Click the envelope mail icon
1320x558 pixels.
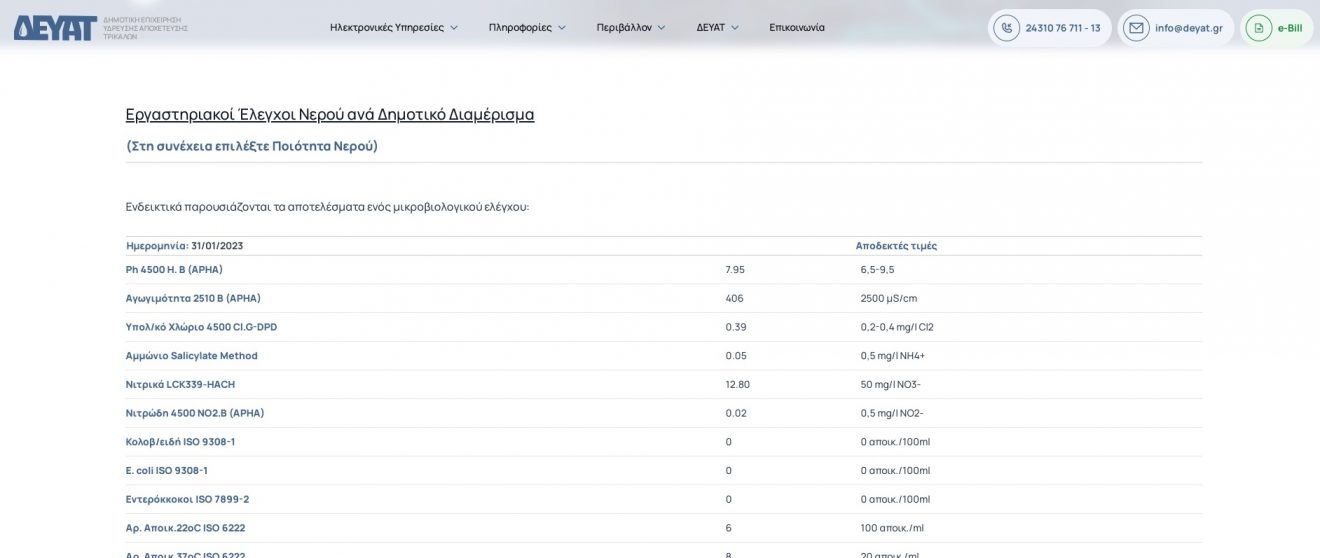(x=1136, y=28)
